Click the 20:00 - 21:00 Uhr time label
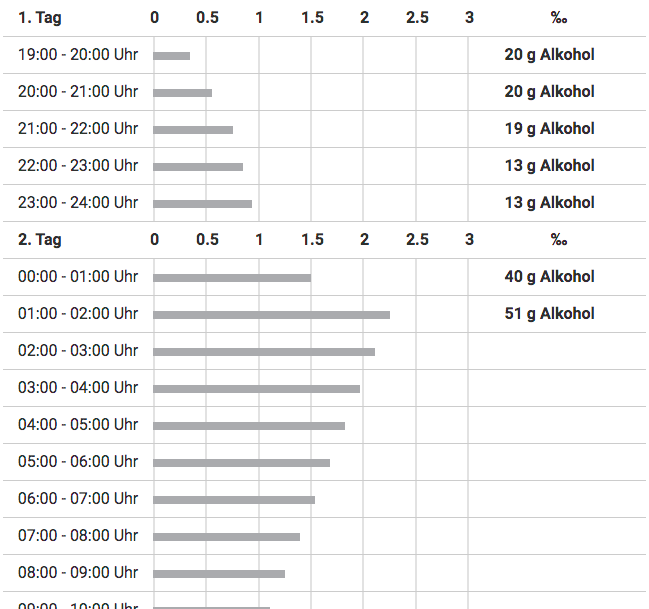This screenshot has height=609, width=649. tap(78, 91)
